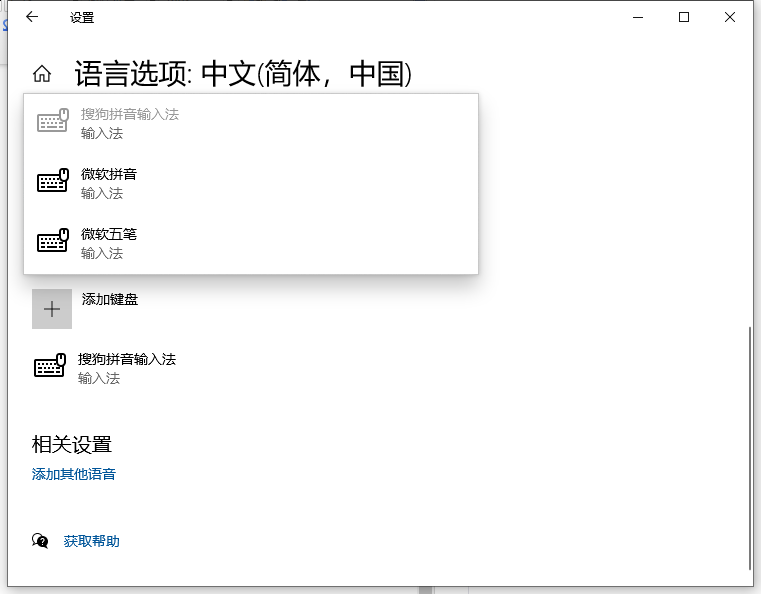Click the keyboard icon beside 微软拼音

point(52,182)
